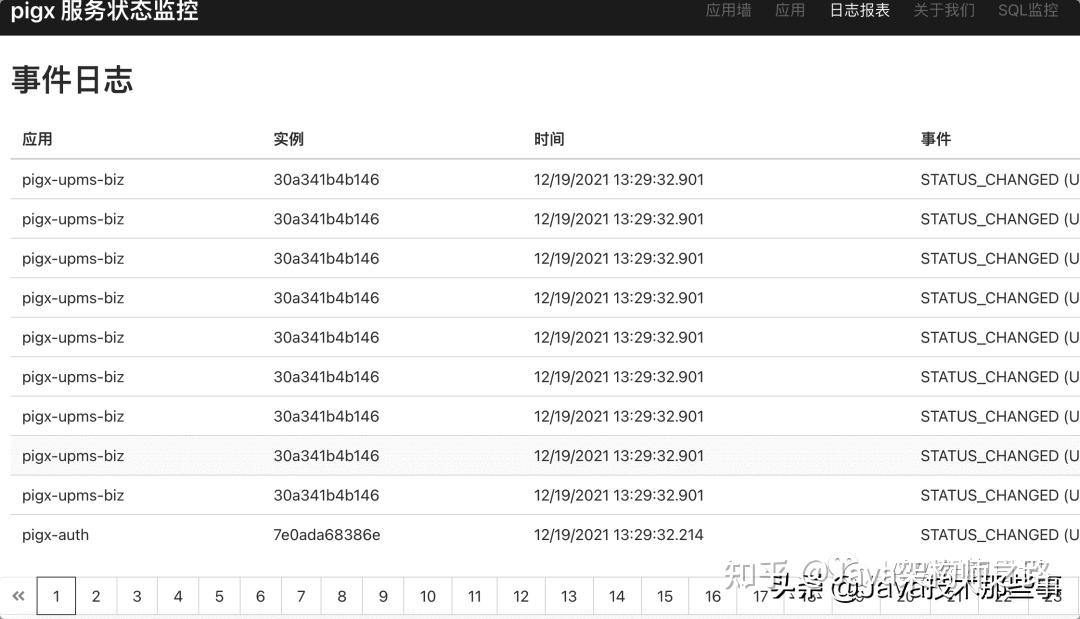Go to pagination page 13
Screen dimensions: 1080x619
(x=568, y=596)
